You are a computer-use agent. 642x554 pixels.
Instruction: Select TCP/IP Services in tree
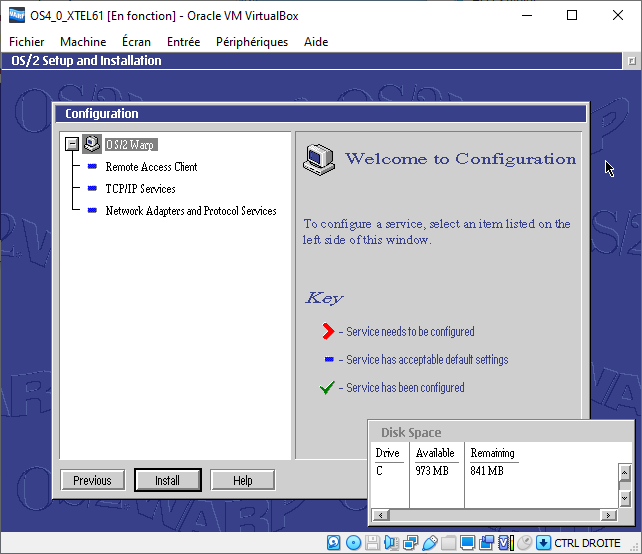click(x=140, y=189)
